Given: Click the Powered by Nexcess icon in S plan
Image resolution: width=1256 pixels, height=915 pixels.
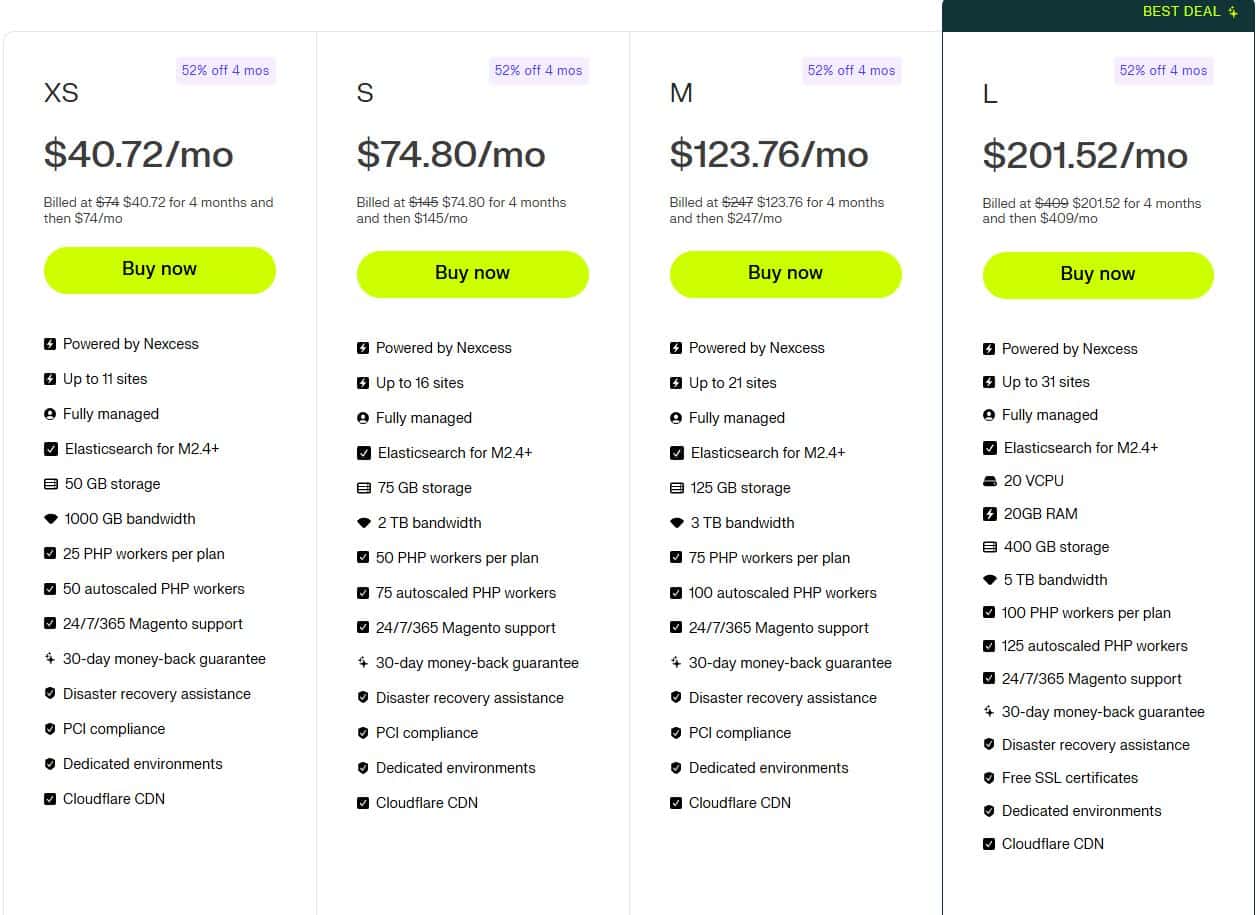Looking at the screenshot, I should pyautogui.click(x=363, y=348).
